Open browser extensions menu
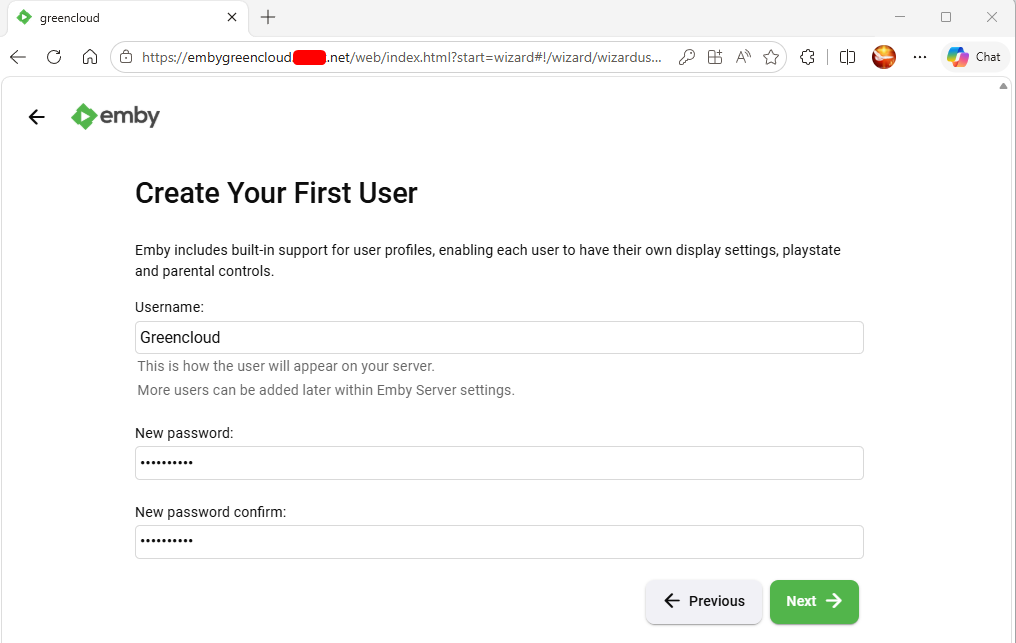Image resolution: width=1016 pixels, height=643 pixels. click(x=807, y=57)
